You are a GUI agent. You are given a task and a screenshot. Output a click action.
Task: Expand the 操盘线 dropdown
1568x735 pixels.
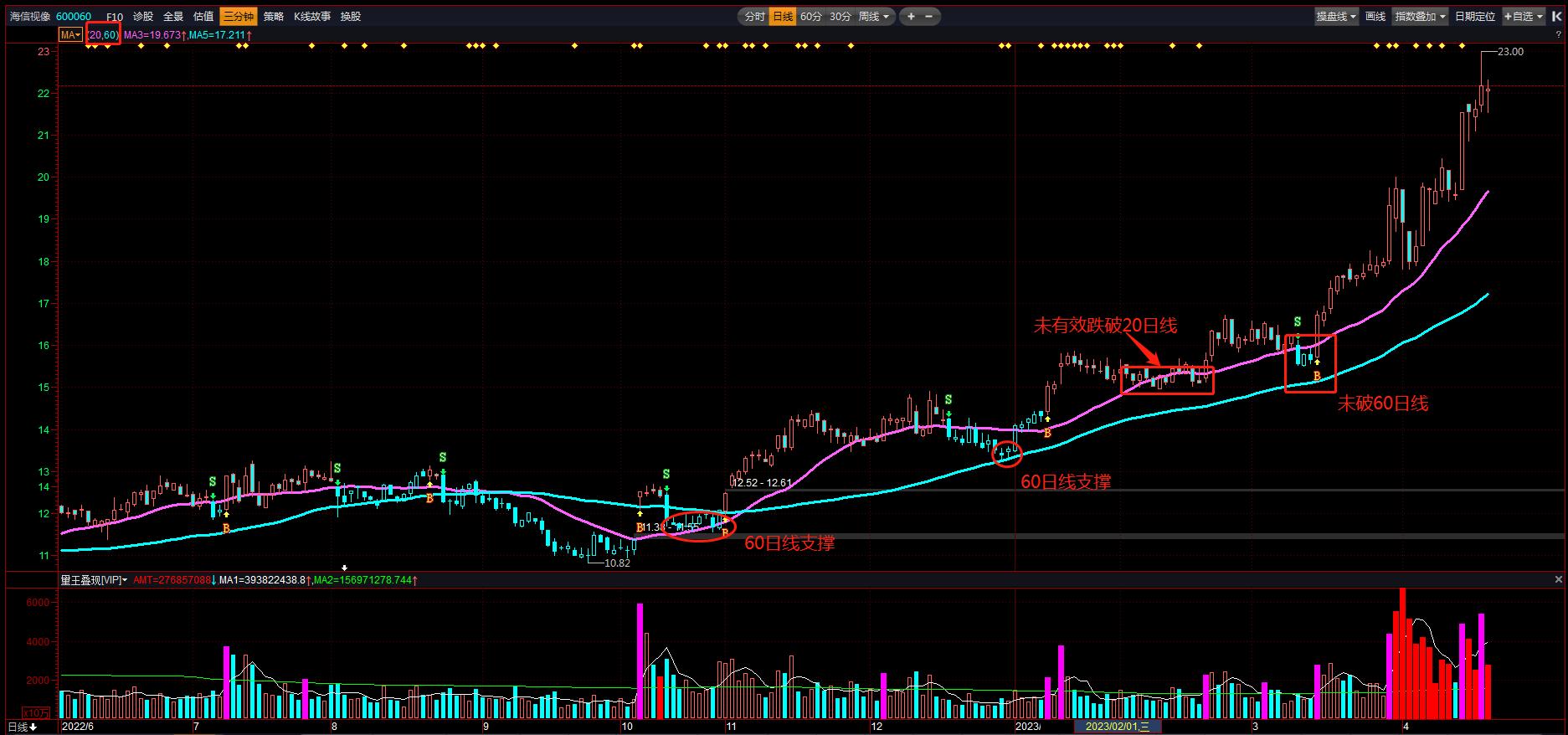click(1336, 16)
